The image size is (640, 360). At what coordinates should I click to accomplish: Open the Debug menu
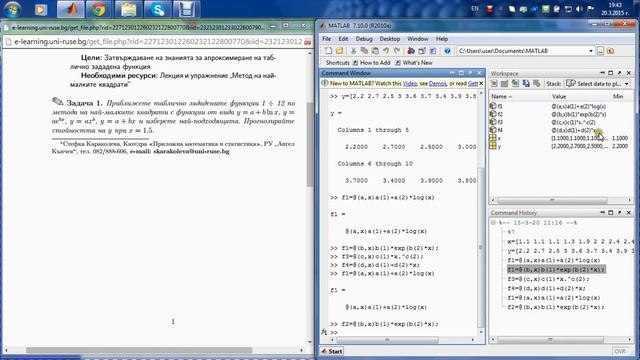click(x=364, y=39)
